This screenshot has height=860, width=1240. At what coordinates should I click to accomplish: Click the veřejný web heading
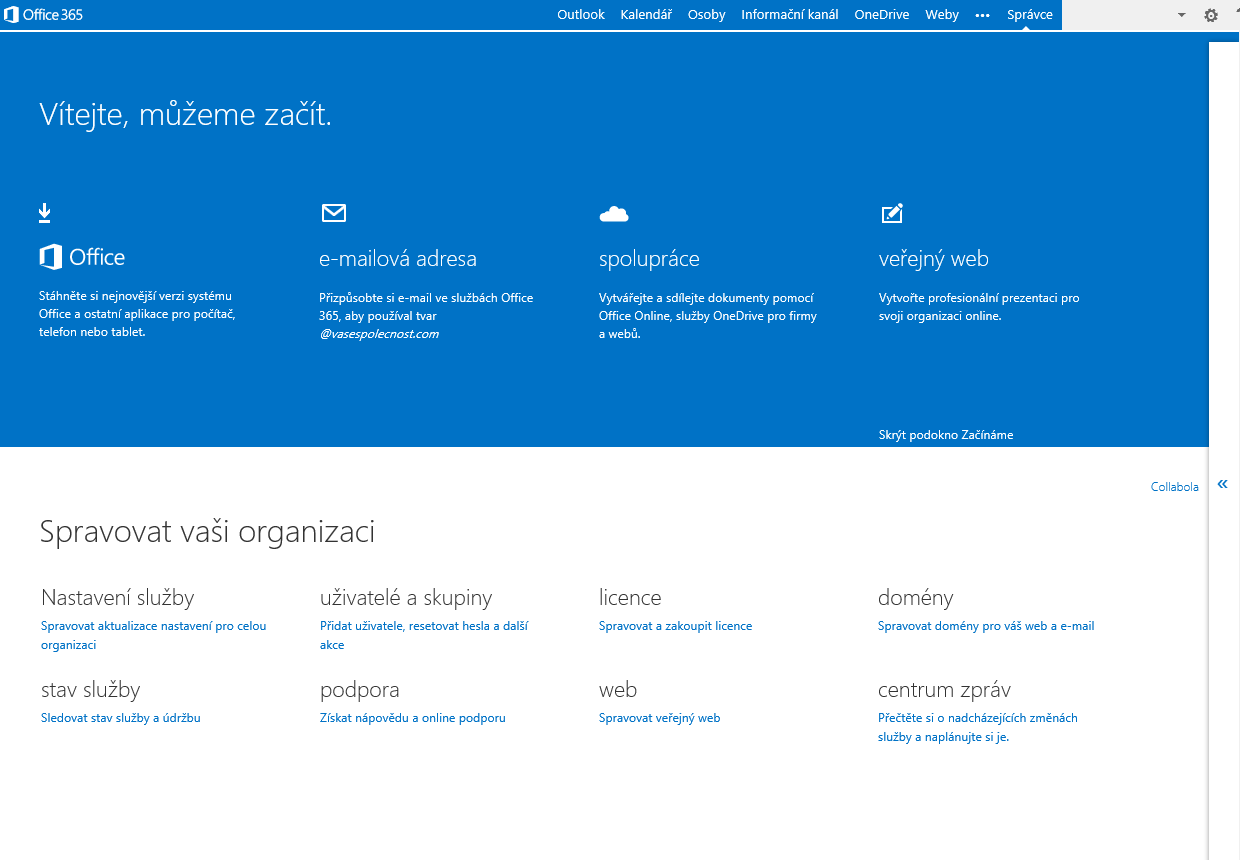934,259
